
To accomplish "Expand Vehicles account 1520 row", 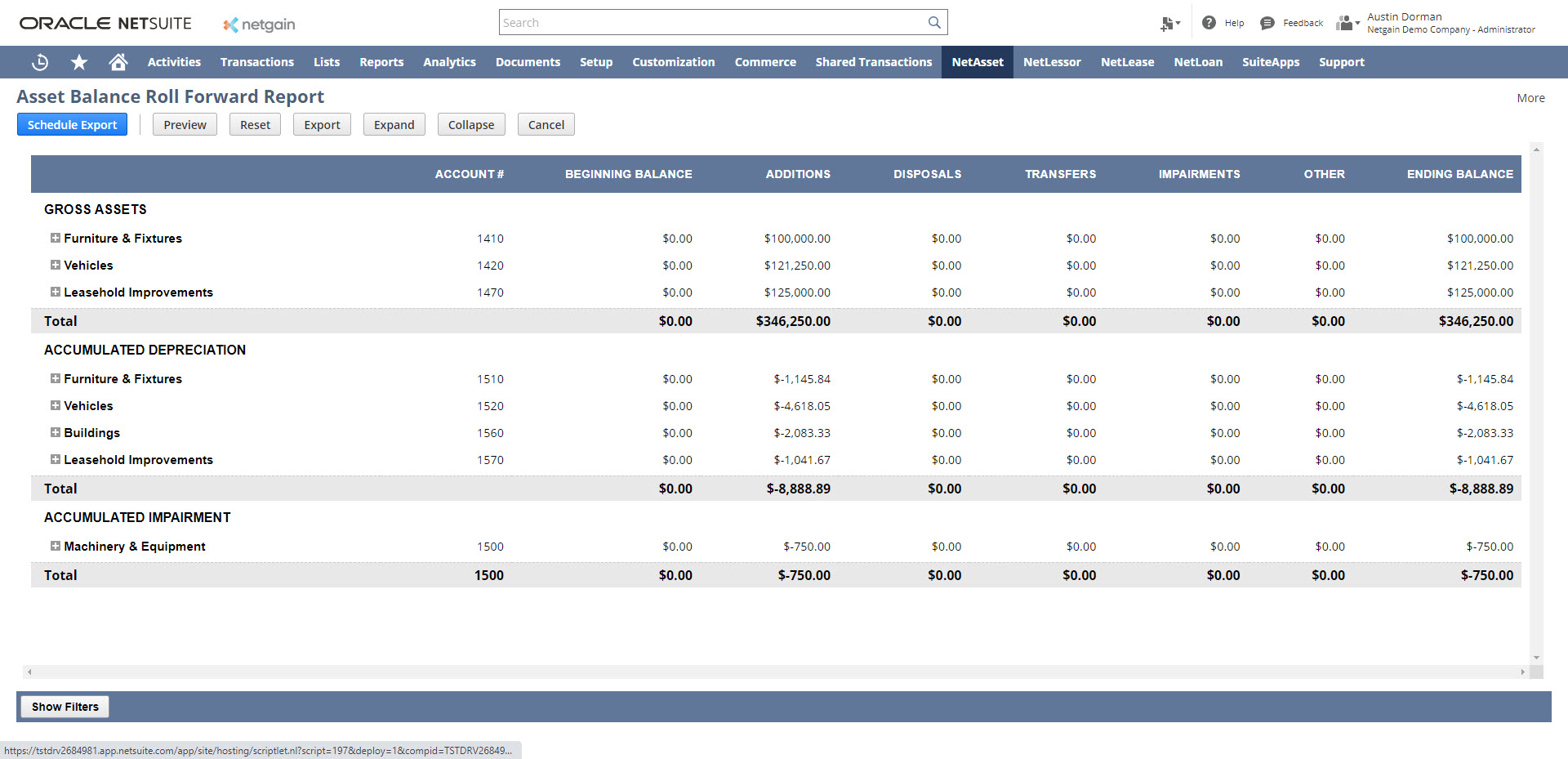I will pyautogui.click(x=56, y=405).
